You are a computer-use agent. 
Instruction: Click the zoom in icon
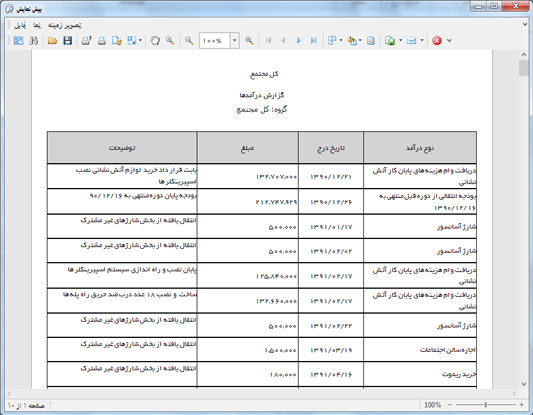(x=249, y=41)
